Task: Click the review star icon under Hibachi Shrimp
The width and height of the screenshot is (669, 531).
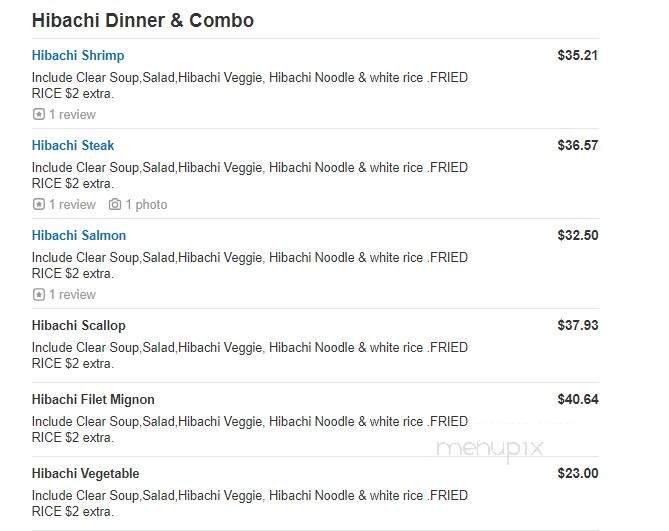Action: (x=39, y=115)
